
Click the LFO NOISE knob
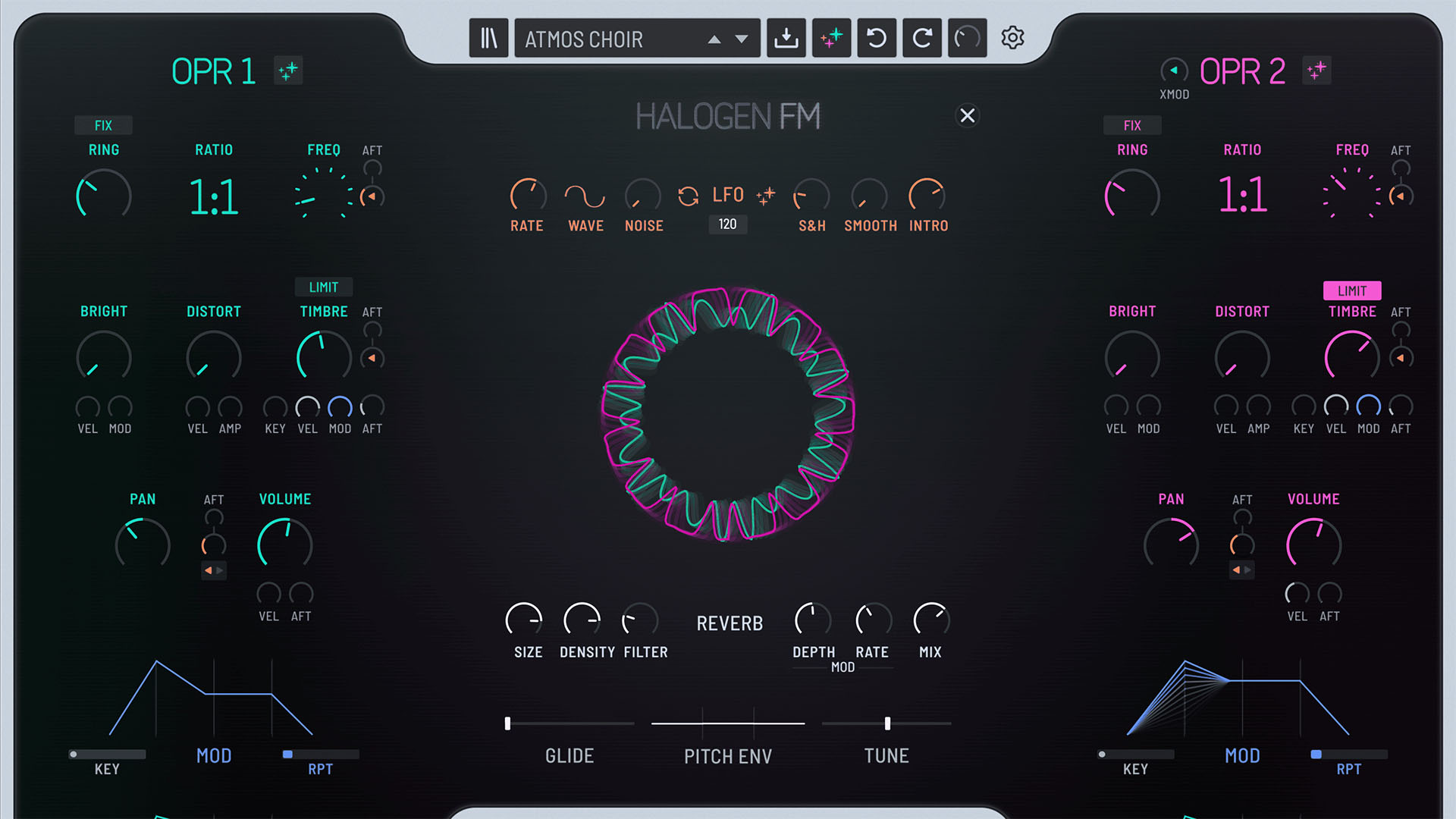pos(643,196)
